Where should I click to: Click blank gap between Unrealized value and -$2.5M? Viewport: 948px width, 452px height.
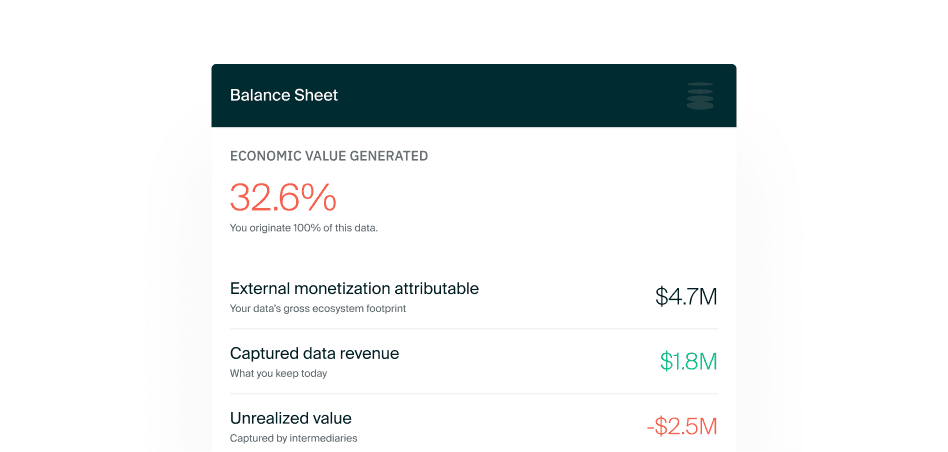[x=500, y=426]
